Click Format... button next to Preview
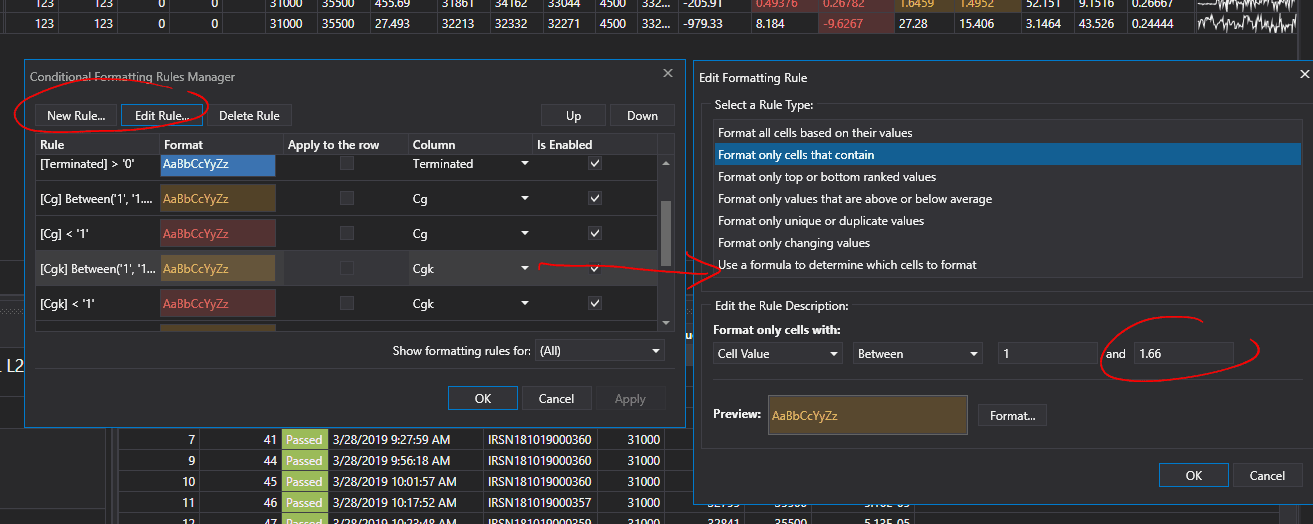The height and width of the screenshot is (524, 1313). [1012, 415]
